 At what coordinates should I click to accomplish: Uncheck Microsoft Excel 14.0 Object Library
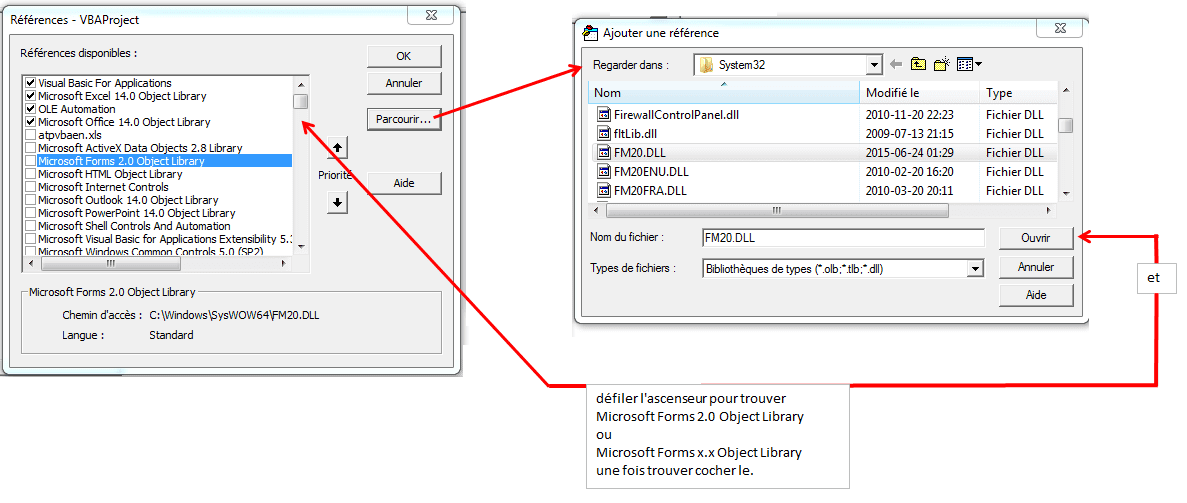click(30, 95)
